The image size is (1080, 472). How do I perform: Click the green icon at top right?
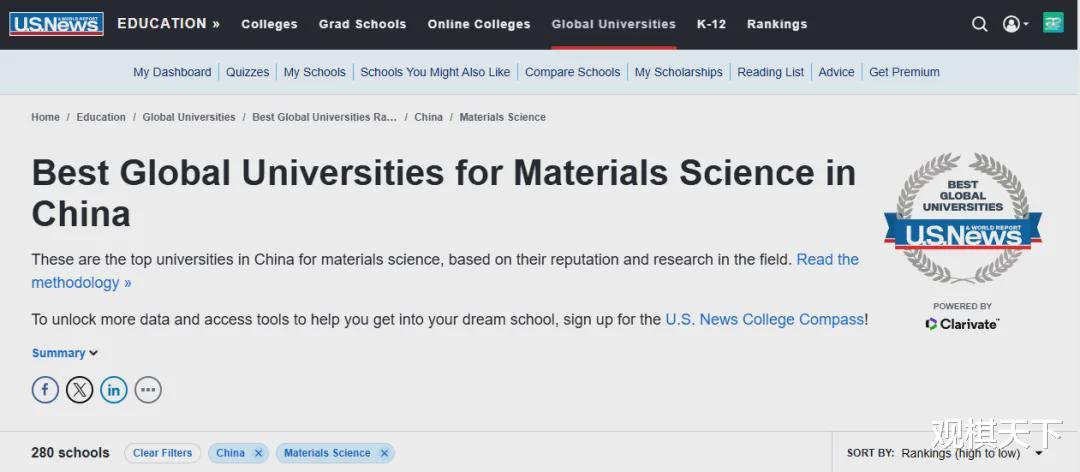tap(1053, 23)
